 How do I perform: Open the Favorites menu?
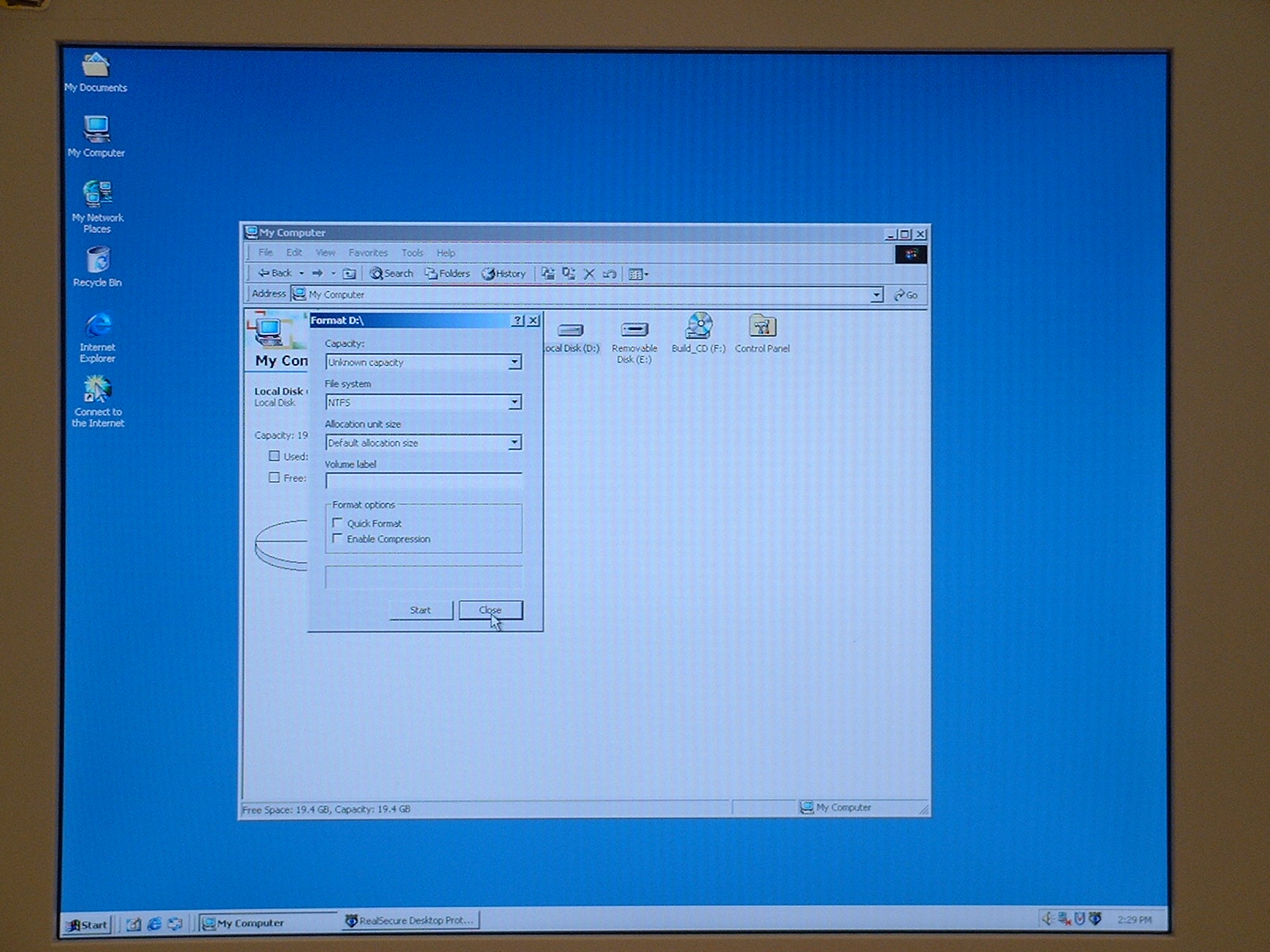tap(368, 253)
